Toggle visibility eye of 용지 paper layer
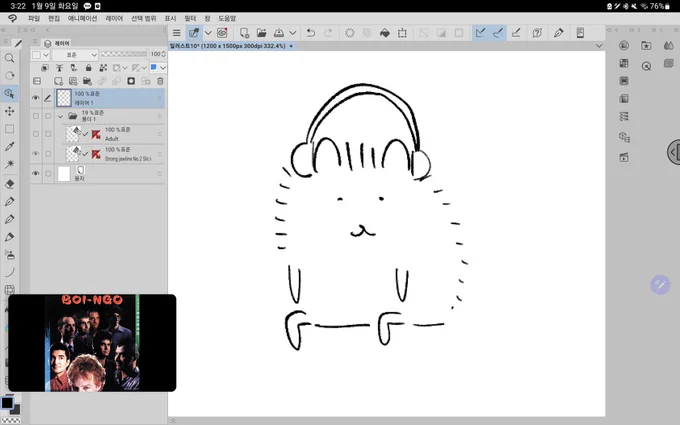The image size is (680, 425). click(36, 173)
